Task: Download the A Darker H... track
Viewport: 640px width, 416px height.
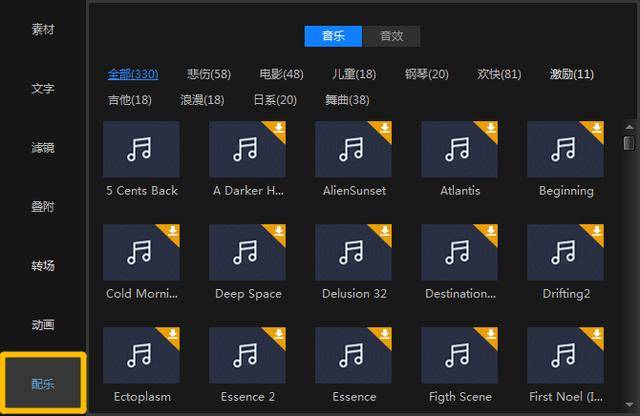Action: tap(278, 128)
